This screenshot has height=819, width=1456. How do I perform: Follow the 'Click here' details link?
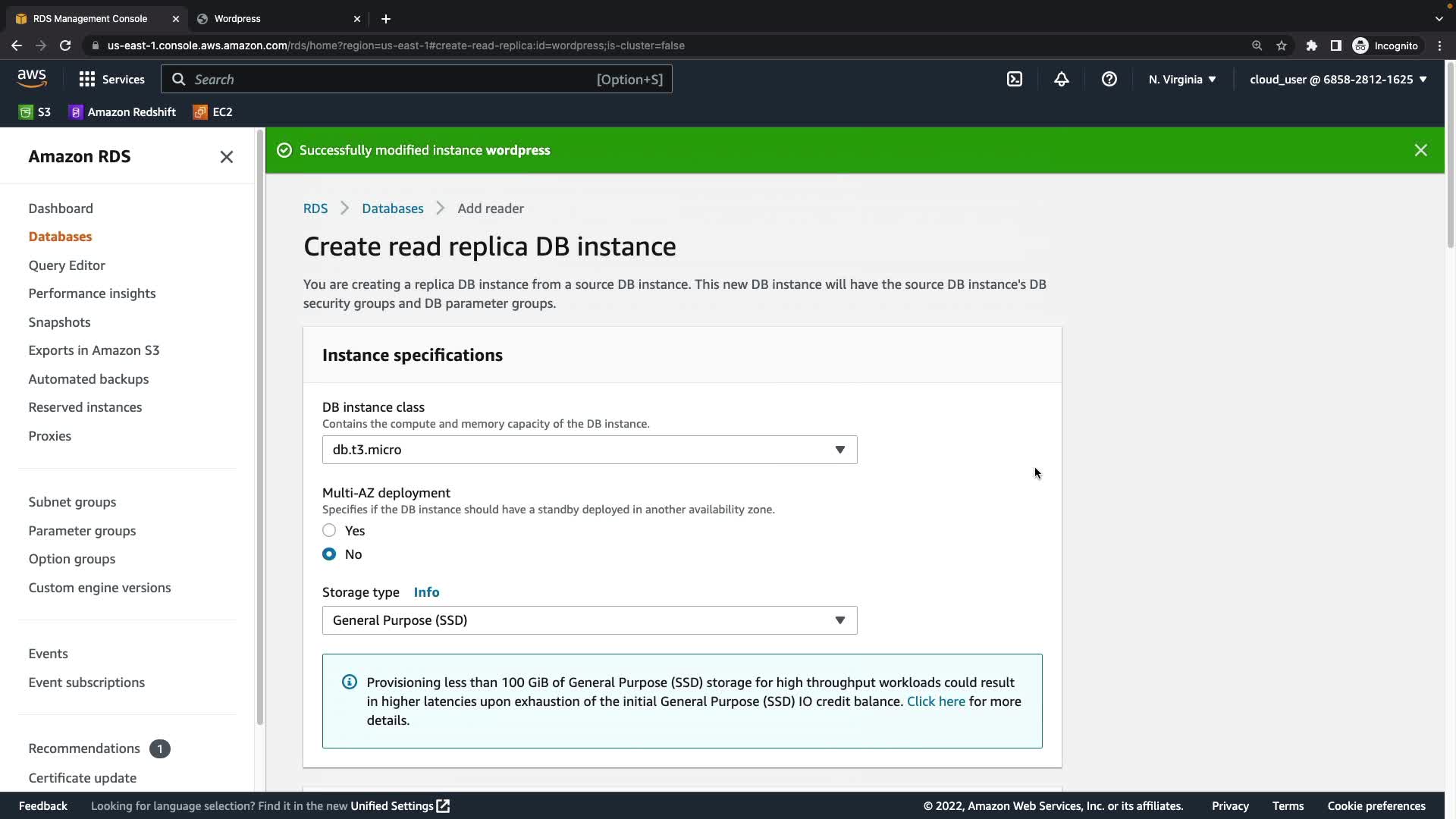click(x=935, y=701)
